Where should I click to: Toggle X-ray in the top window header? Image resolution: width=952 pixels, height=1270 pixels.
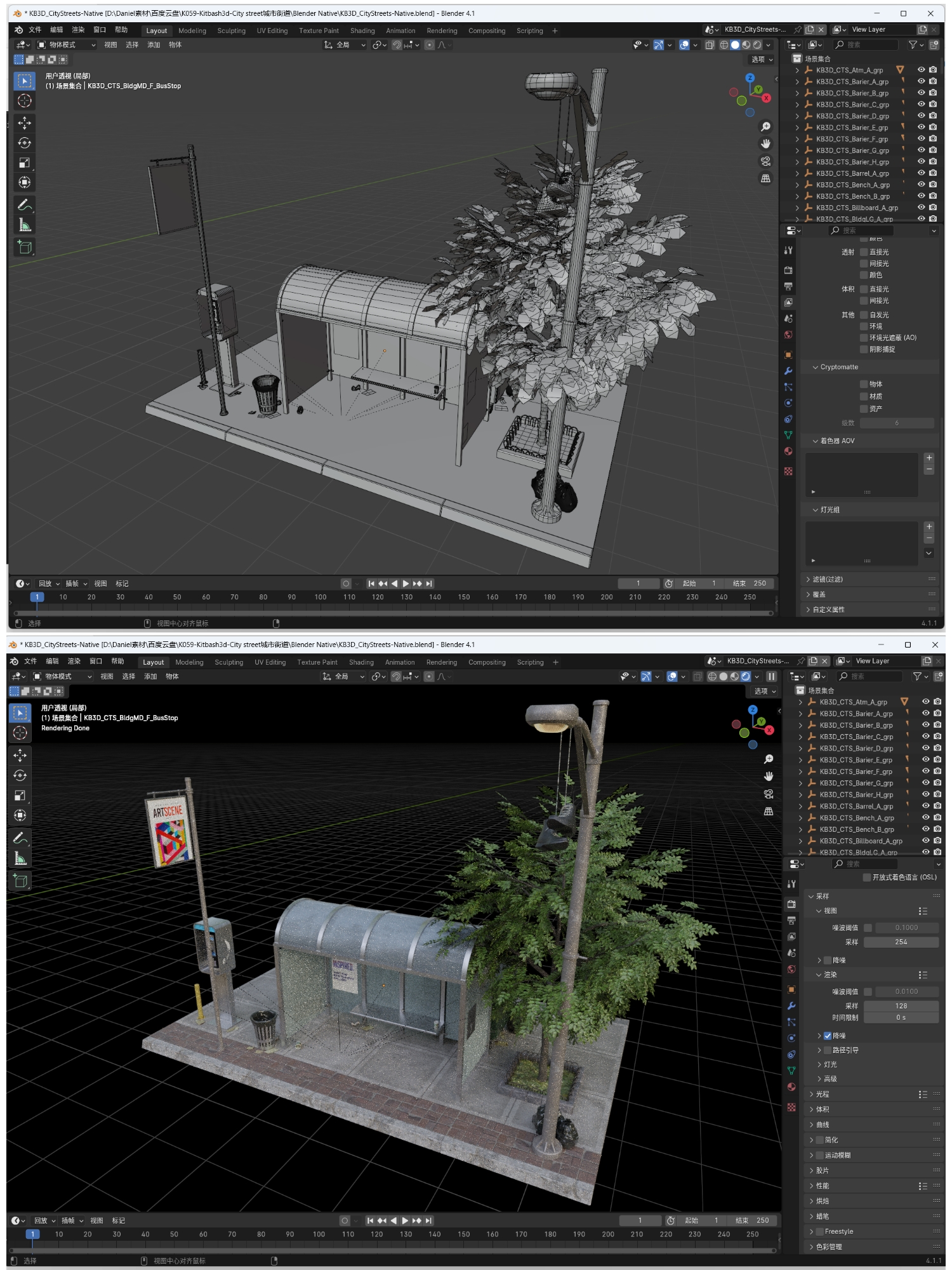[710, 45]
